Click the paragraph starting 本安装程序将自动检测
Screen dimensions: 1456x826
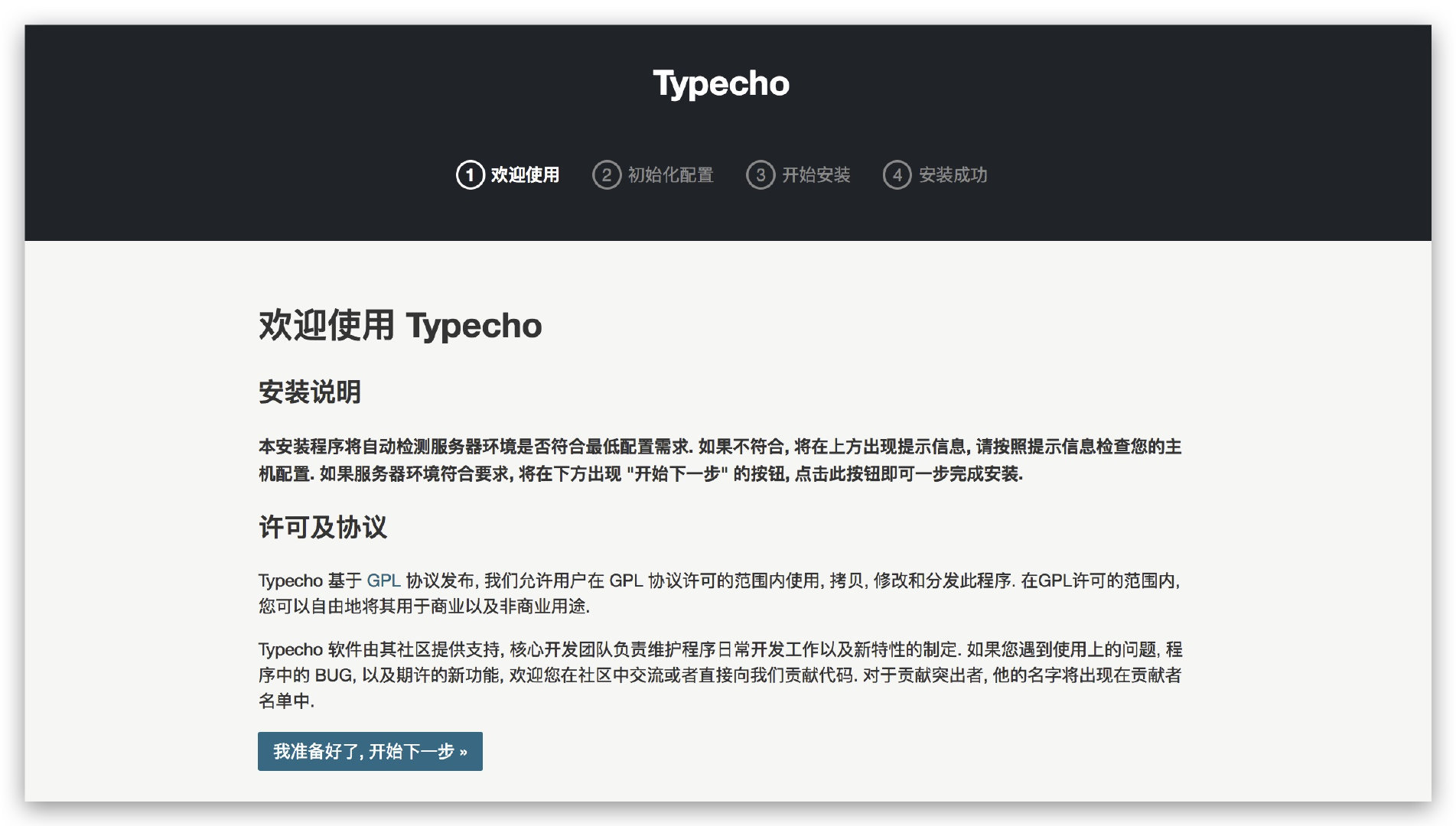720,460
